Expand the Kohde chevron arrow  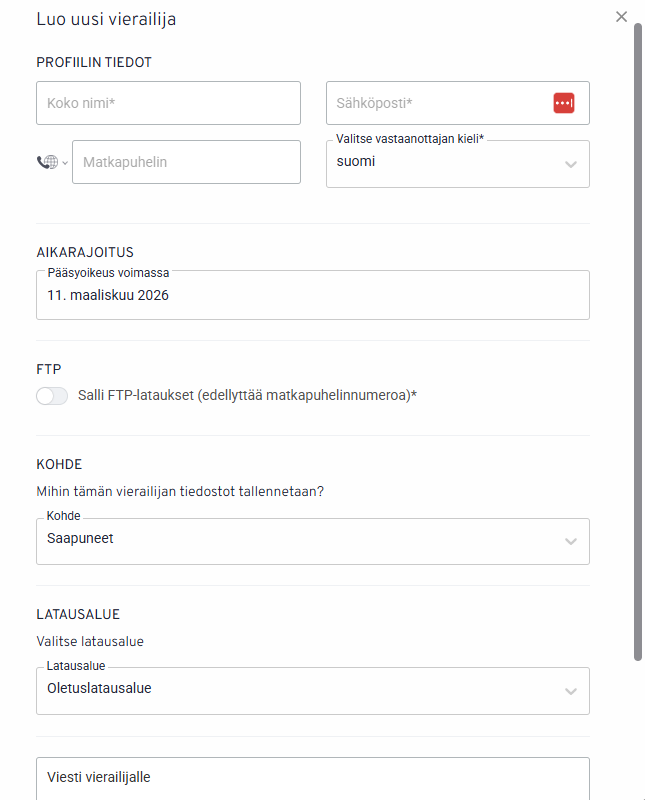571,541
